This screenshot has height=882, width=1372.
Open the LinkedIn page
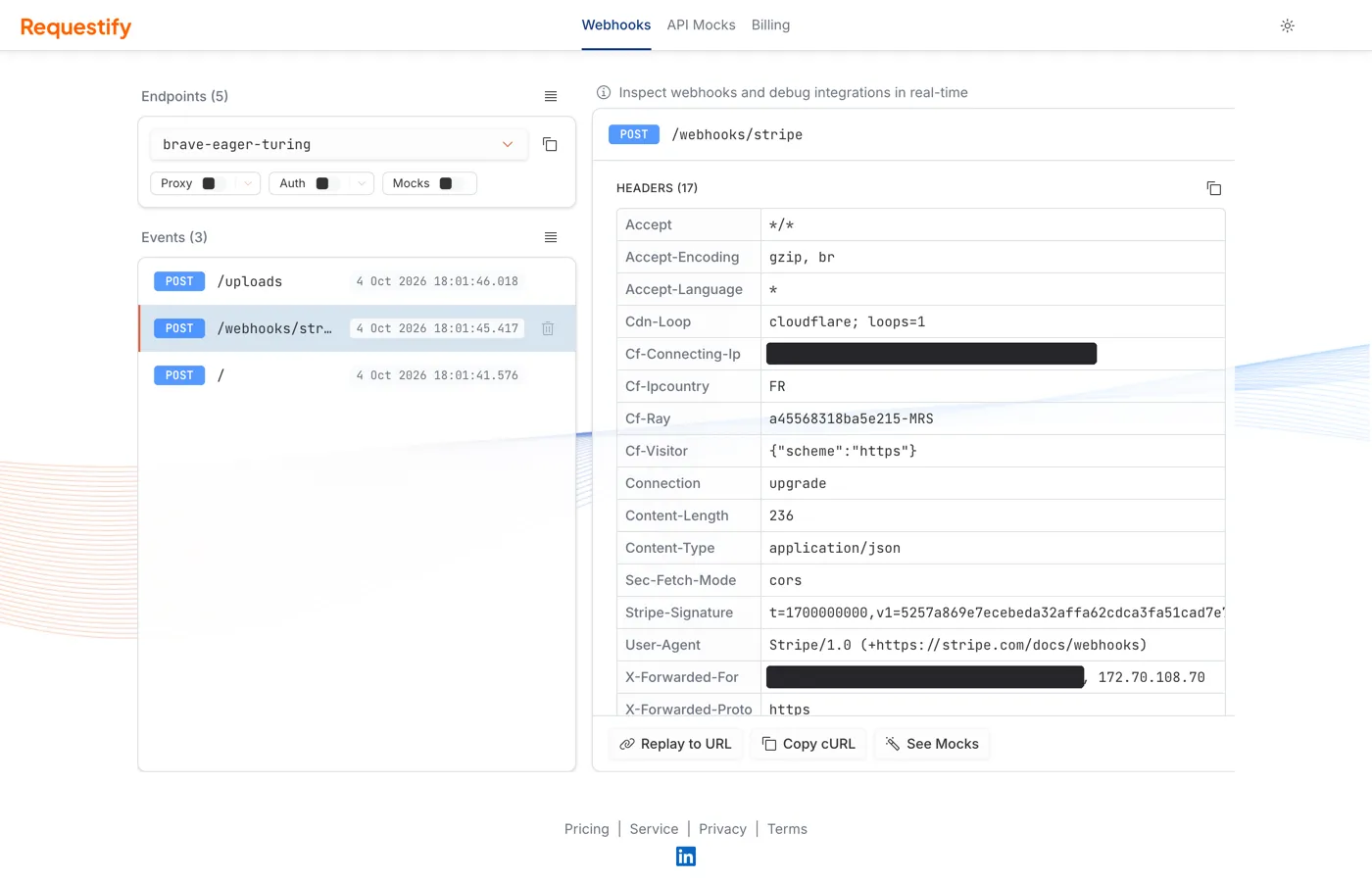tap(686, 857)
